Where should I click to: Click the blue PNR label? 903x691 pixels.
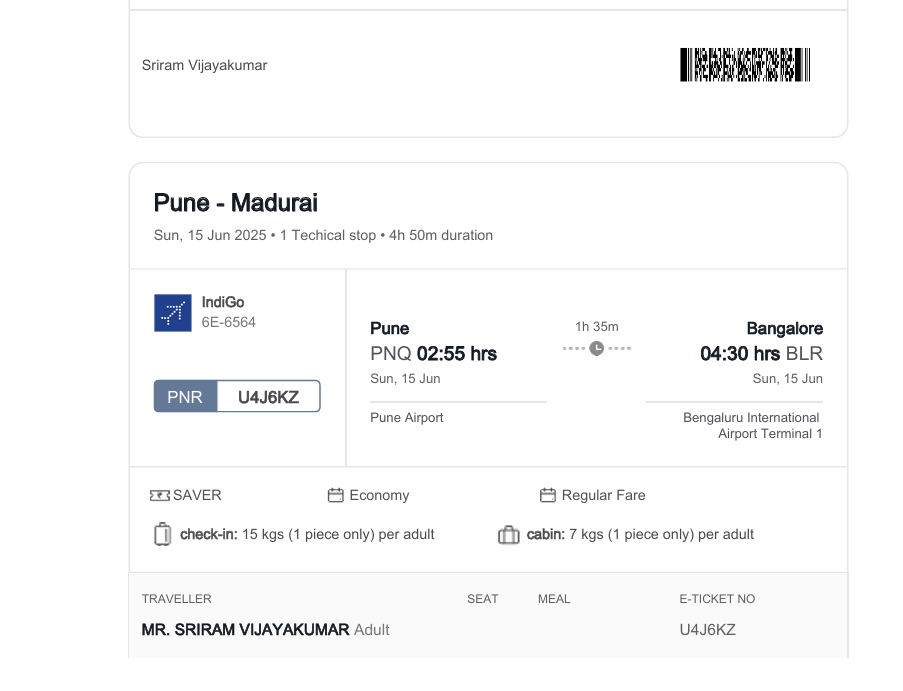click(x=185, y=396)
